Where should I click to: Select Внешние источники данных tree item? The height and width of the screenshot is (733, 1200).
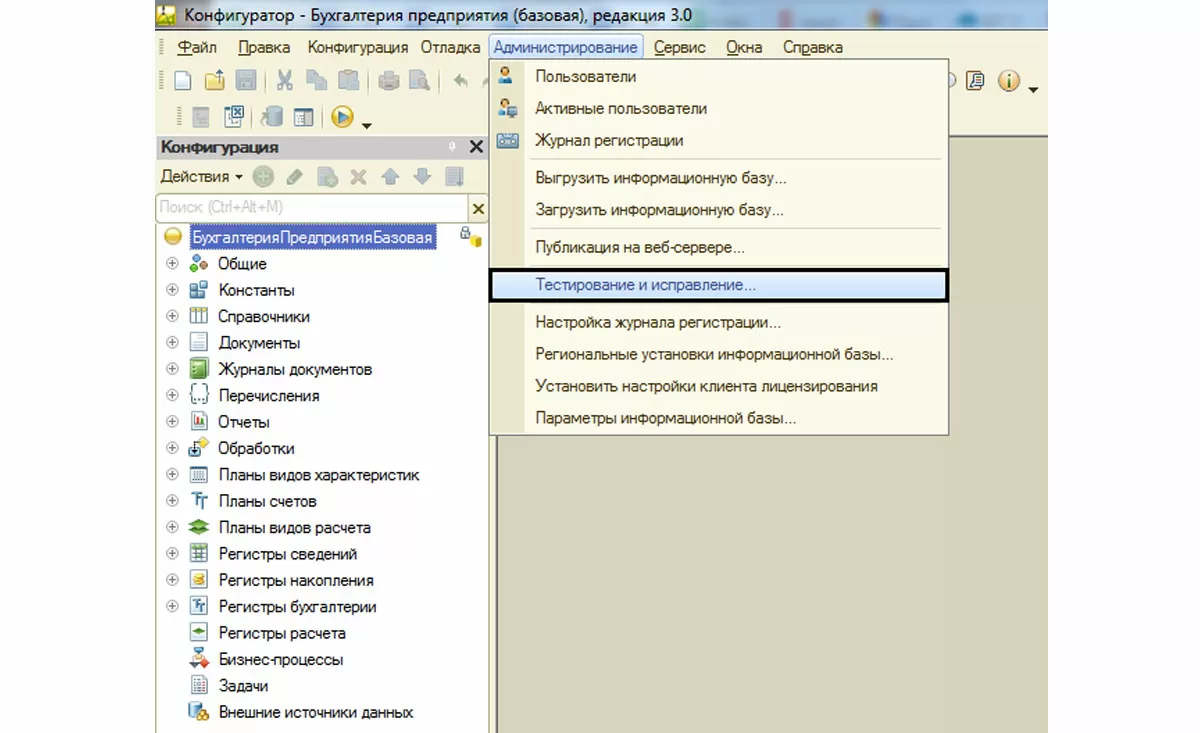pos(316,713)
